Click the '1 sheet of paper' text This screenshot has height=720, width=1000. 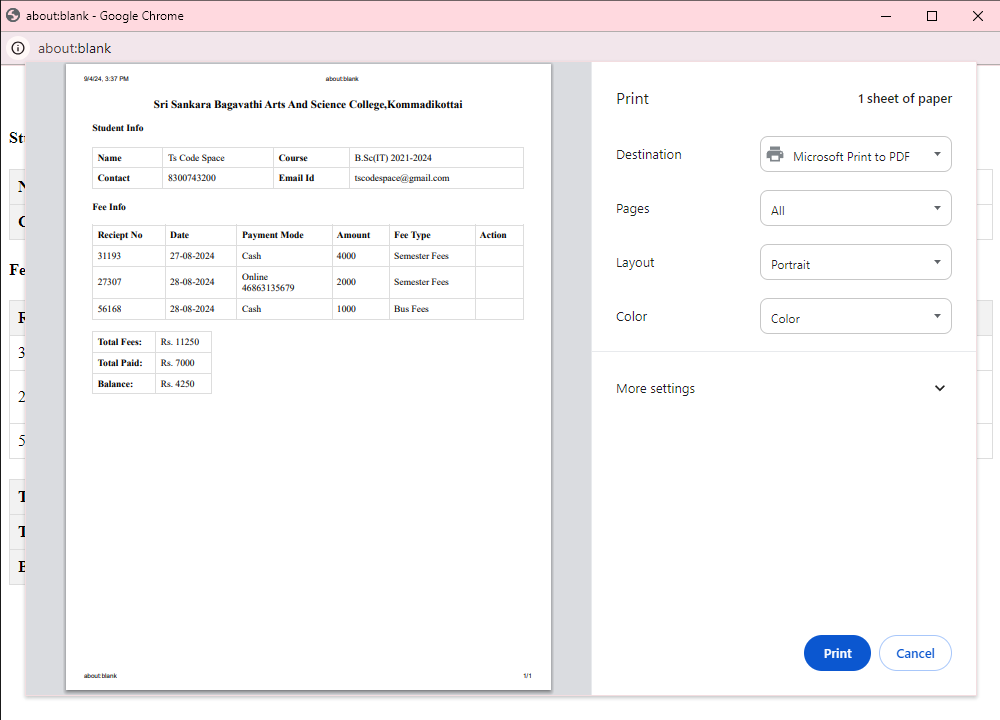(904, 98)
